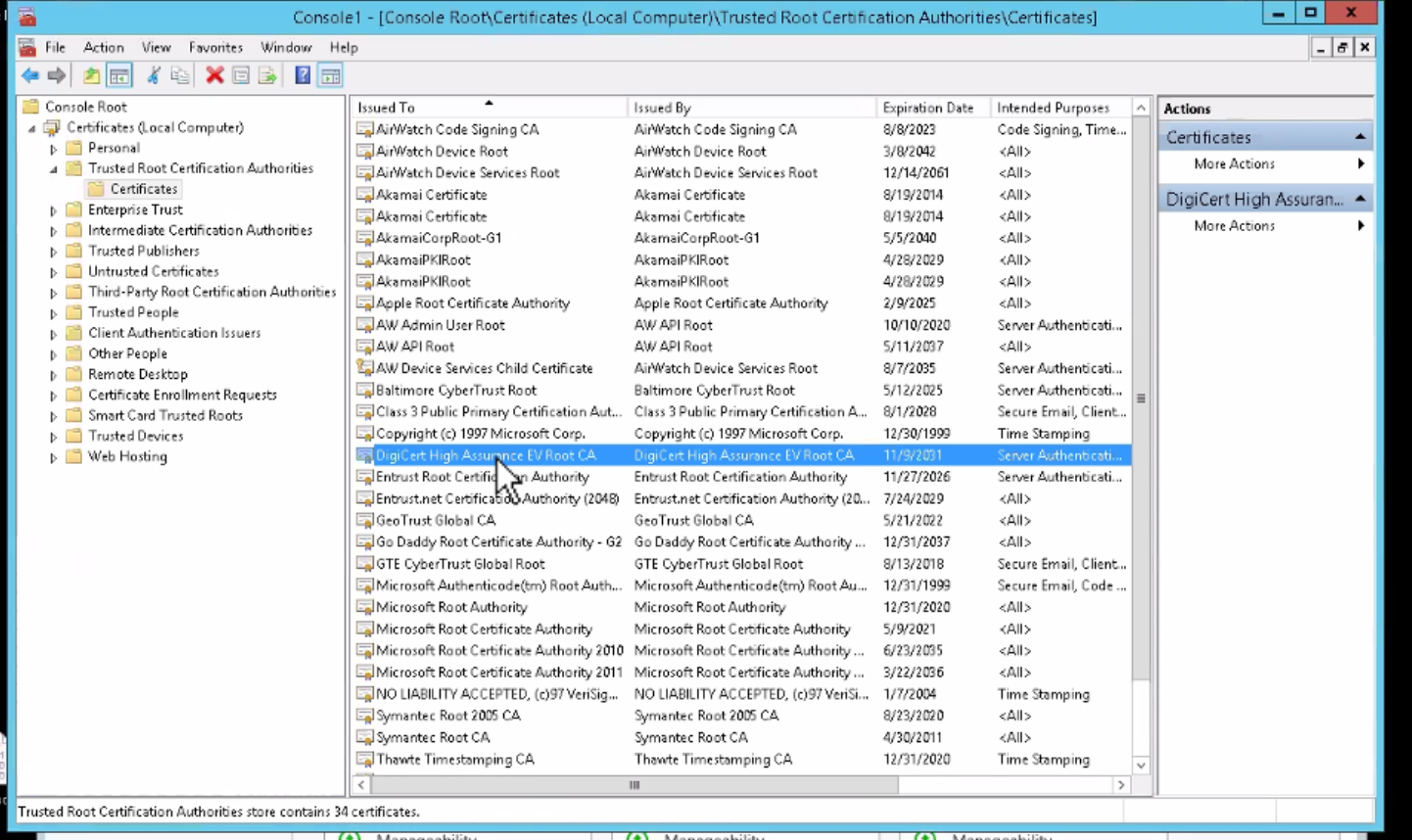Click the Up one level folder icon
1412x840 pixels.
point(91,76)
